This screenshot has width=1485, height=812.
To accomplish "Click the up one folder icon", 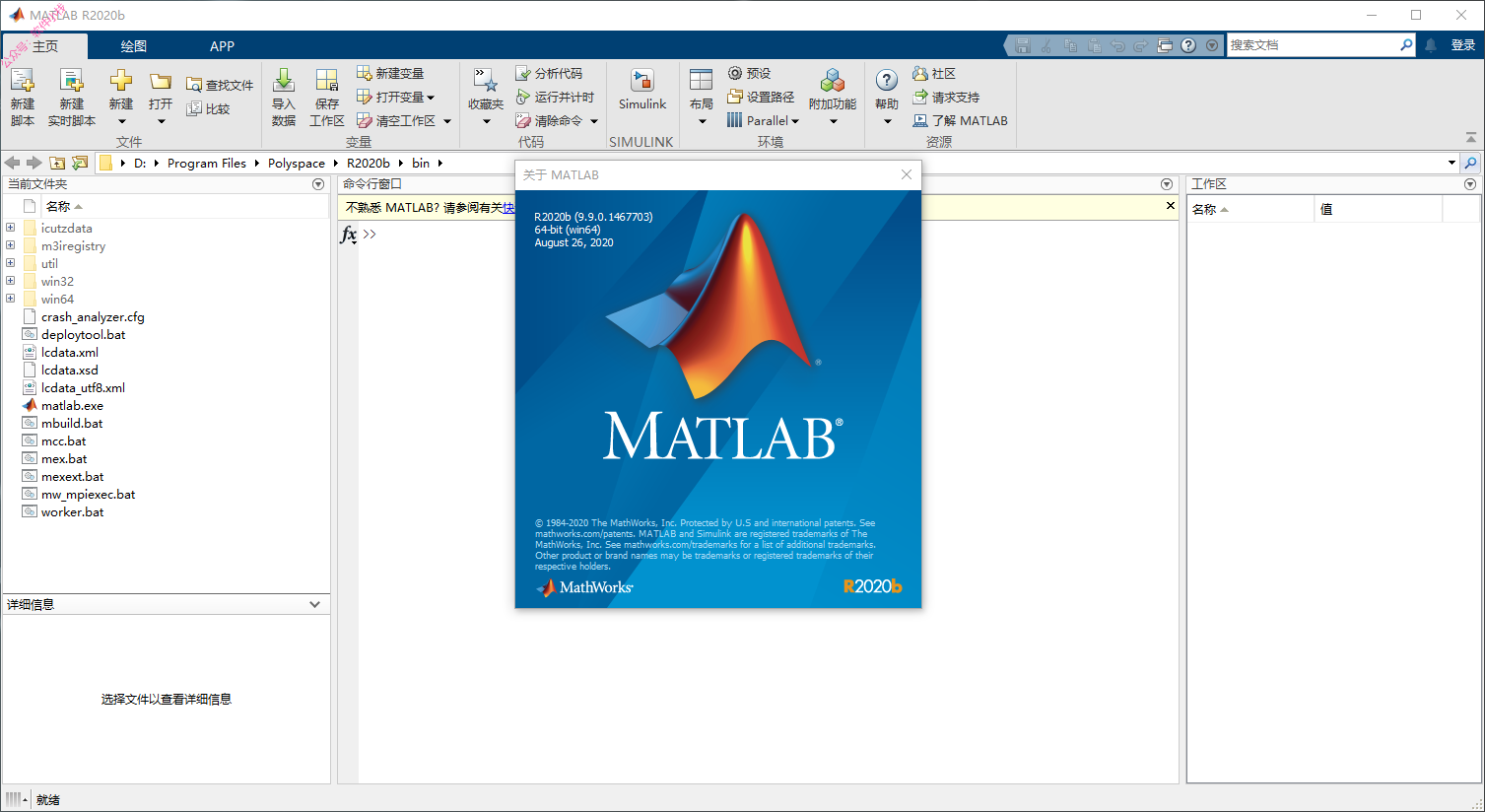I will coord(57,163).
